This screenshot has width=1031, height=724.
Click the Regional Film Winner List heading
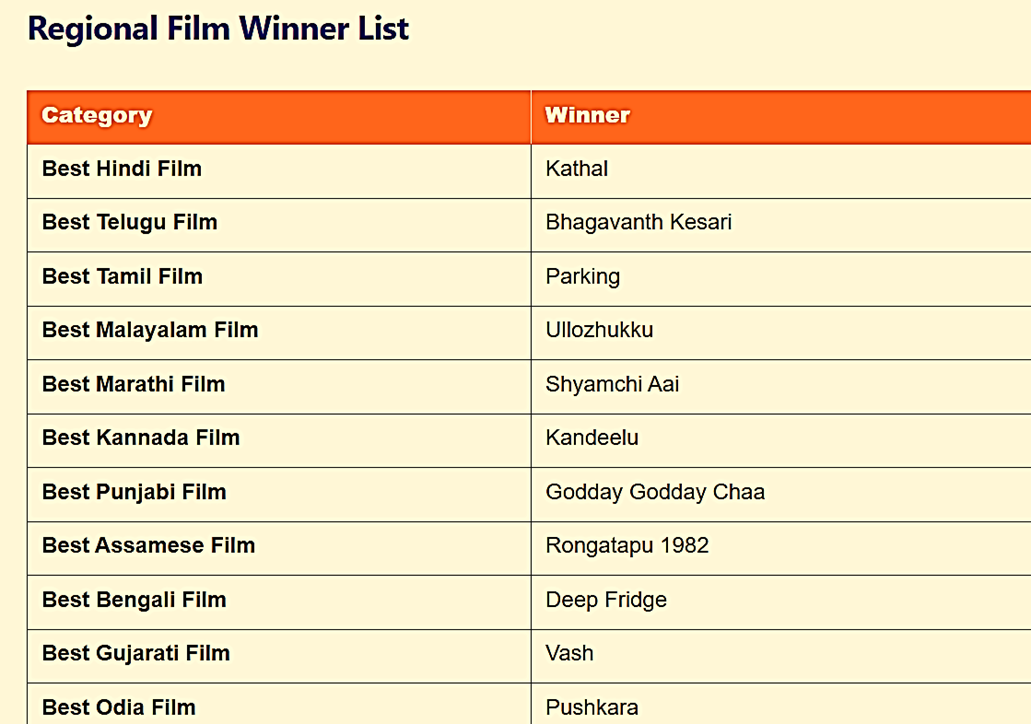(x=218, y=29)
